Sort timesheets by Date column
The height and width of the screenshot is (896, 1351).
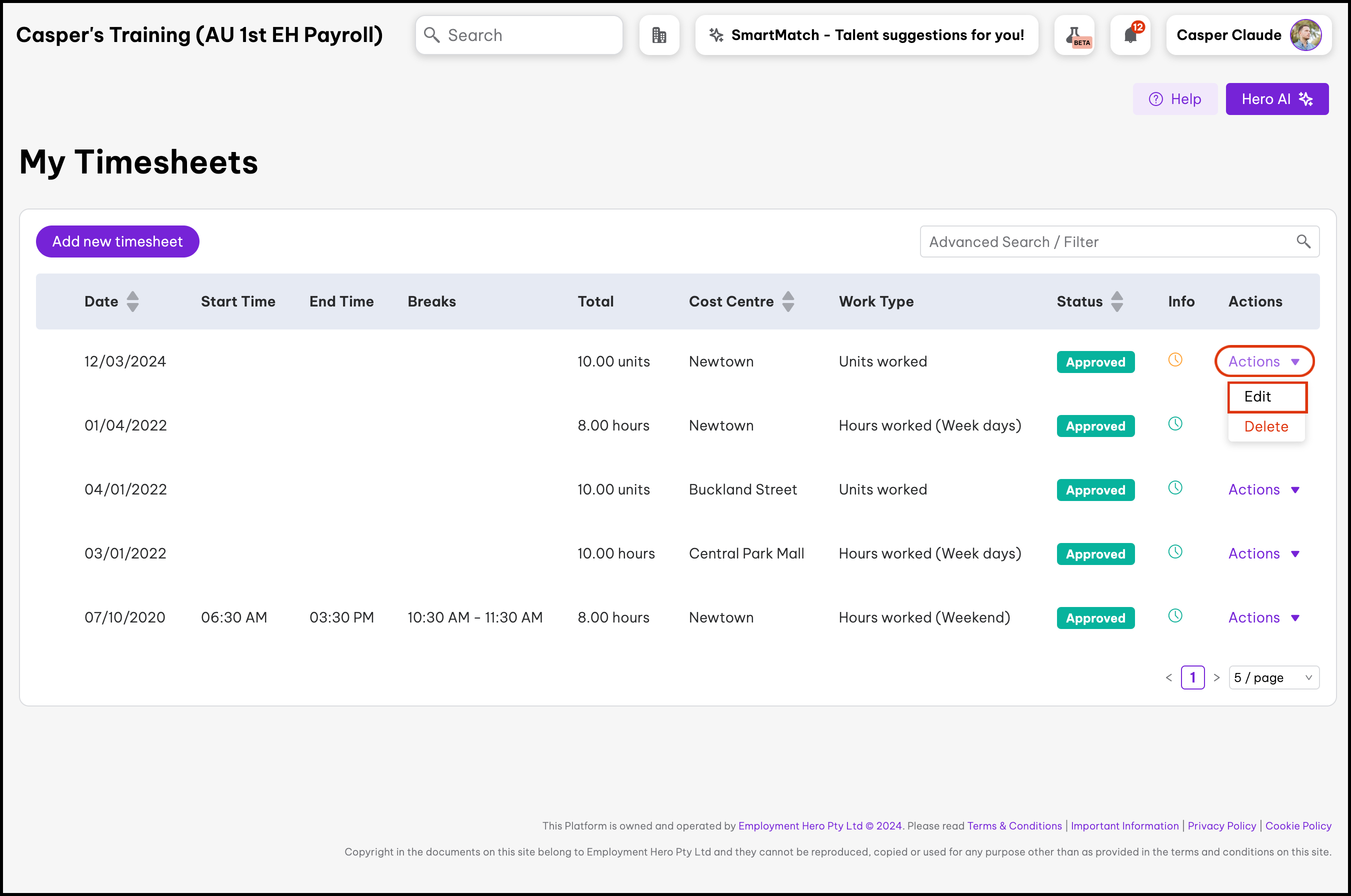click(132, 301)
